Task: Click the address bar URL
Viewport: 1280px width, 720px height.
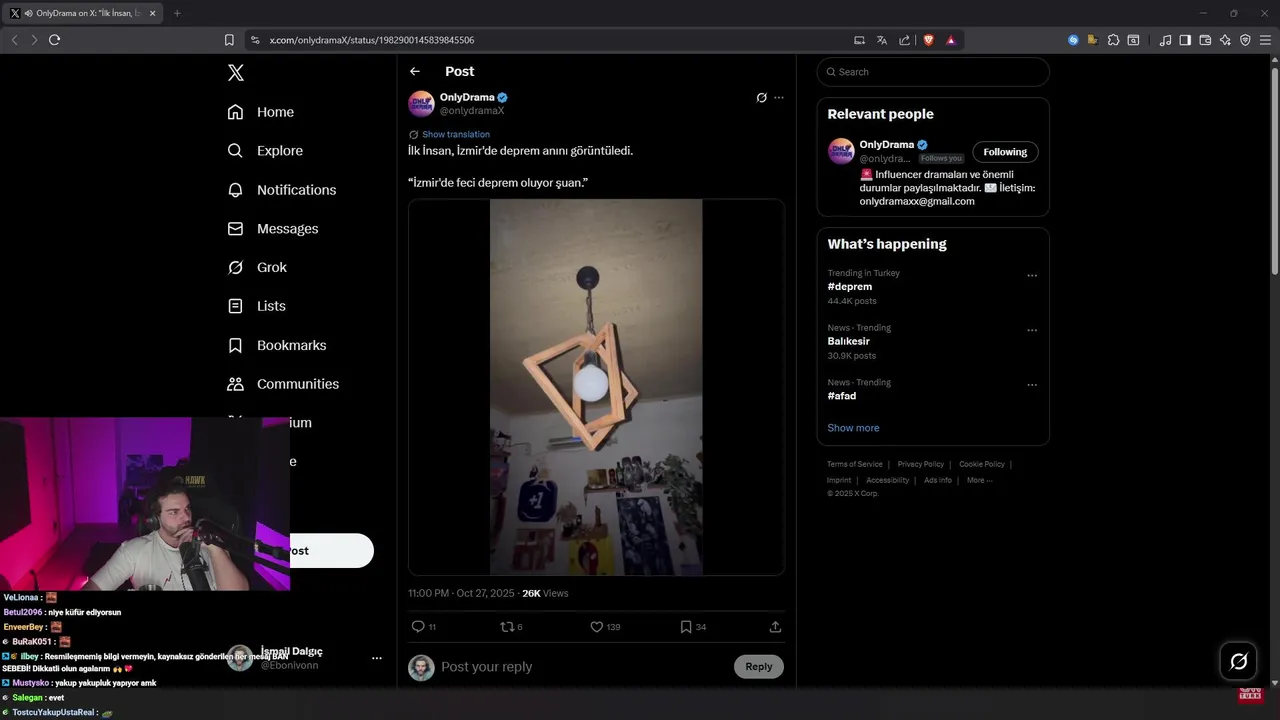Action: click(372, 40)
